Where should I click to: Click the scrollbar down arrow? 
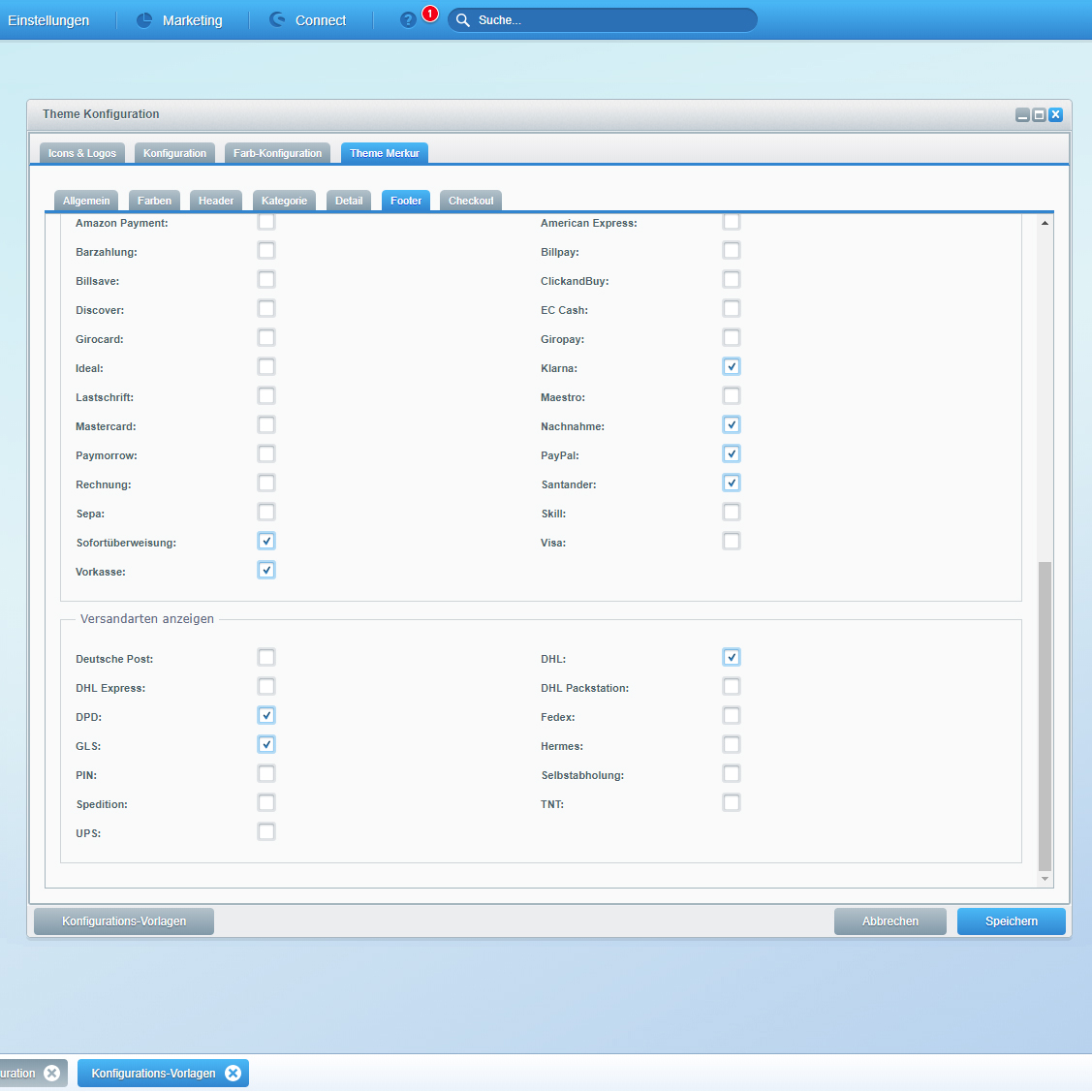click(x=1045, y=879)
